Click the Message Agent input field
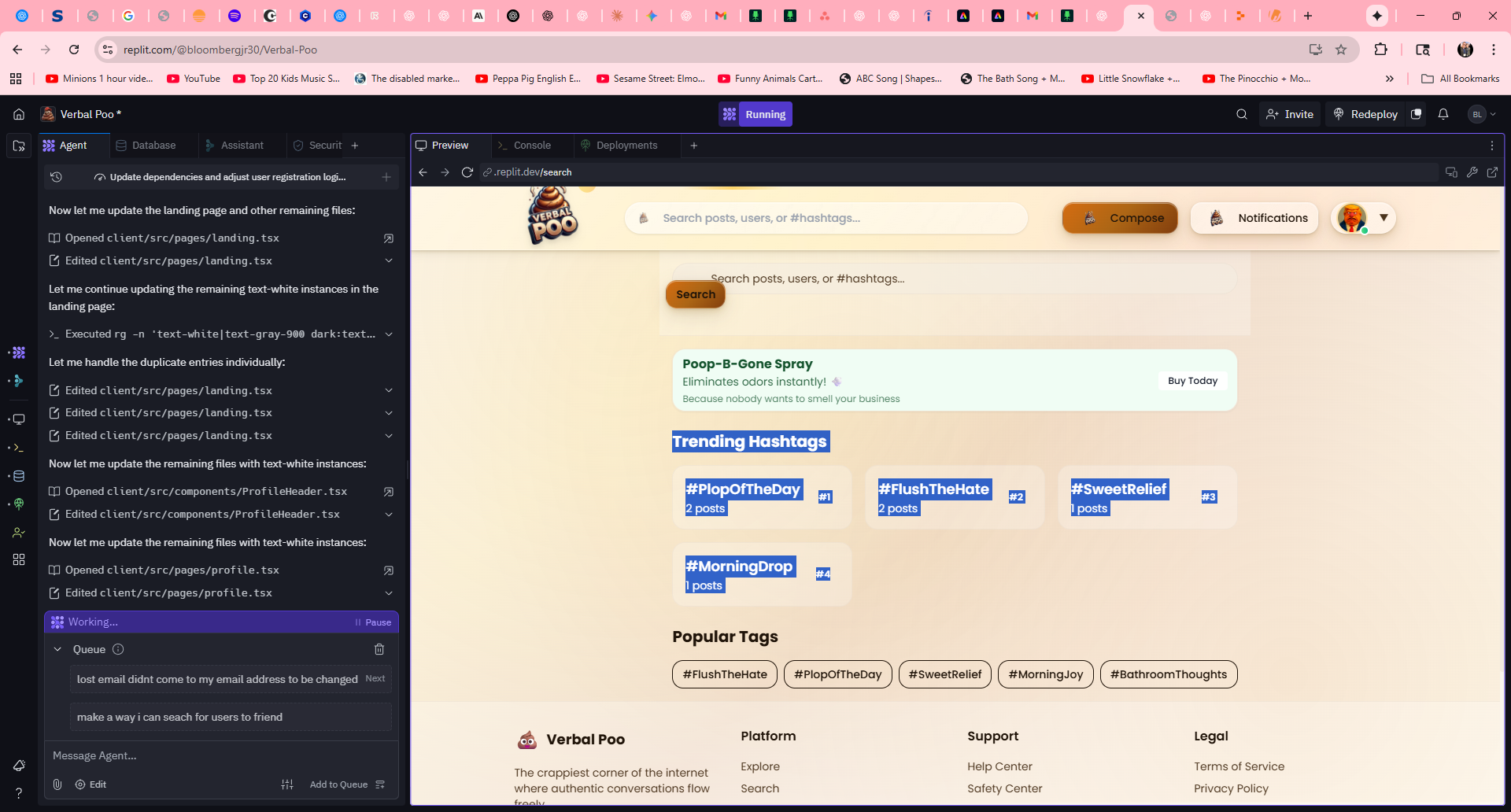The width and height of the screenshot is (1511, 812). tap(220, 755)
